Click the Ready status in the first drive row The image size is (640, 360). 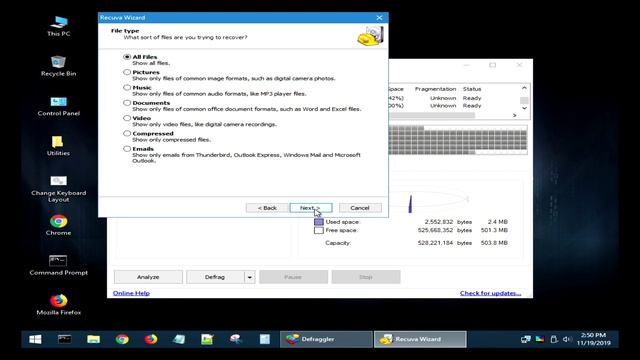(472, 98)
